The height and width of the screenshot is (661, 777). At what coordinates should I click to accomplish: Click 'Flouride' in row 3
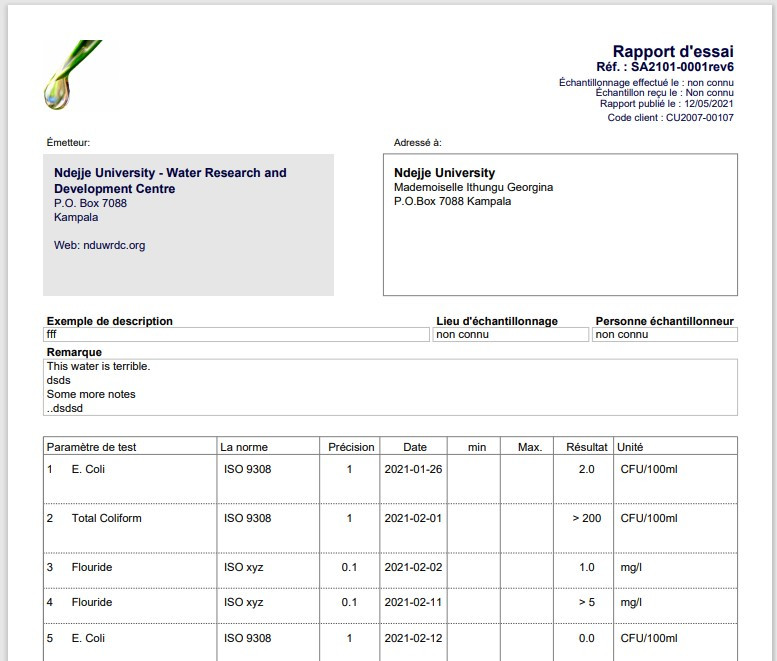coord(92,567)
